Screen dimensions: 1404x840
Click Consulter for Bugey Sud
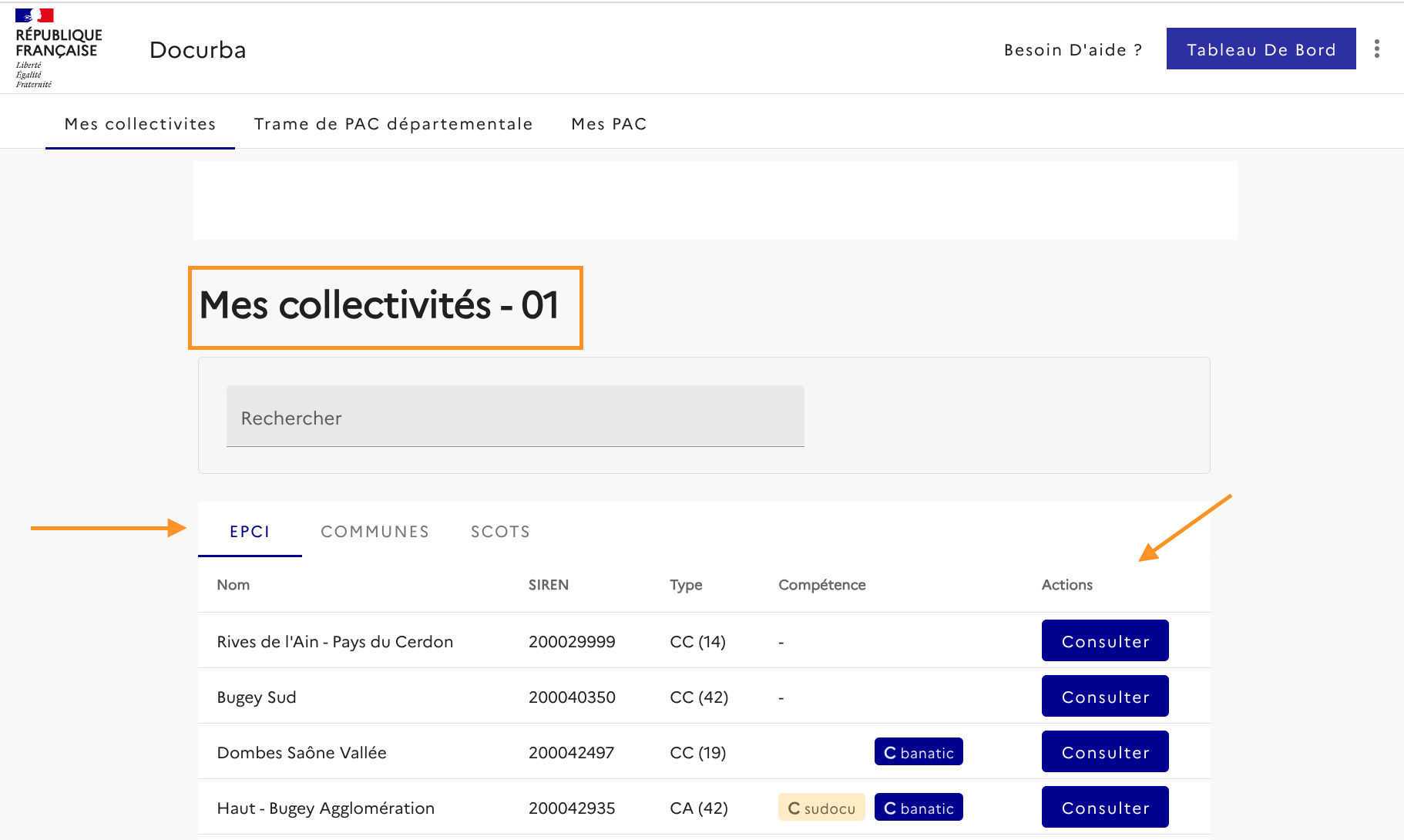[x=1104, y=697]
